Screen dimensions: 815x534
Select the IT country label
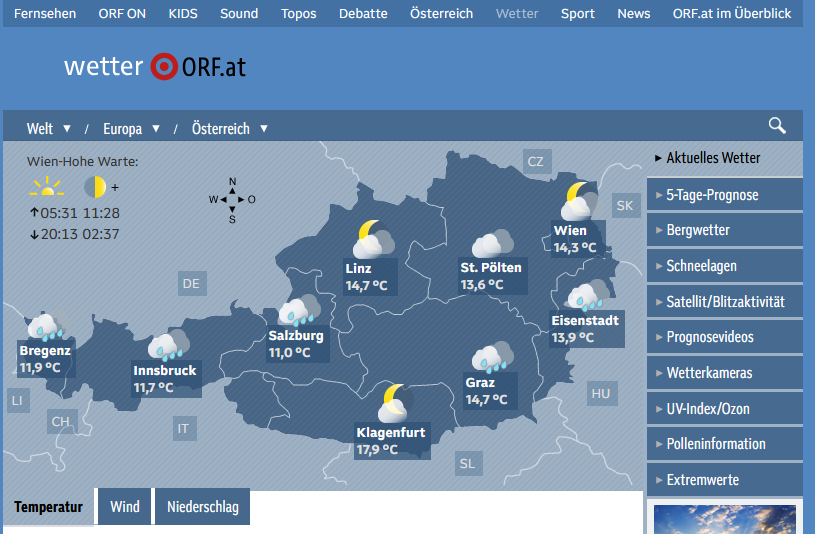[183, 428]
